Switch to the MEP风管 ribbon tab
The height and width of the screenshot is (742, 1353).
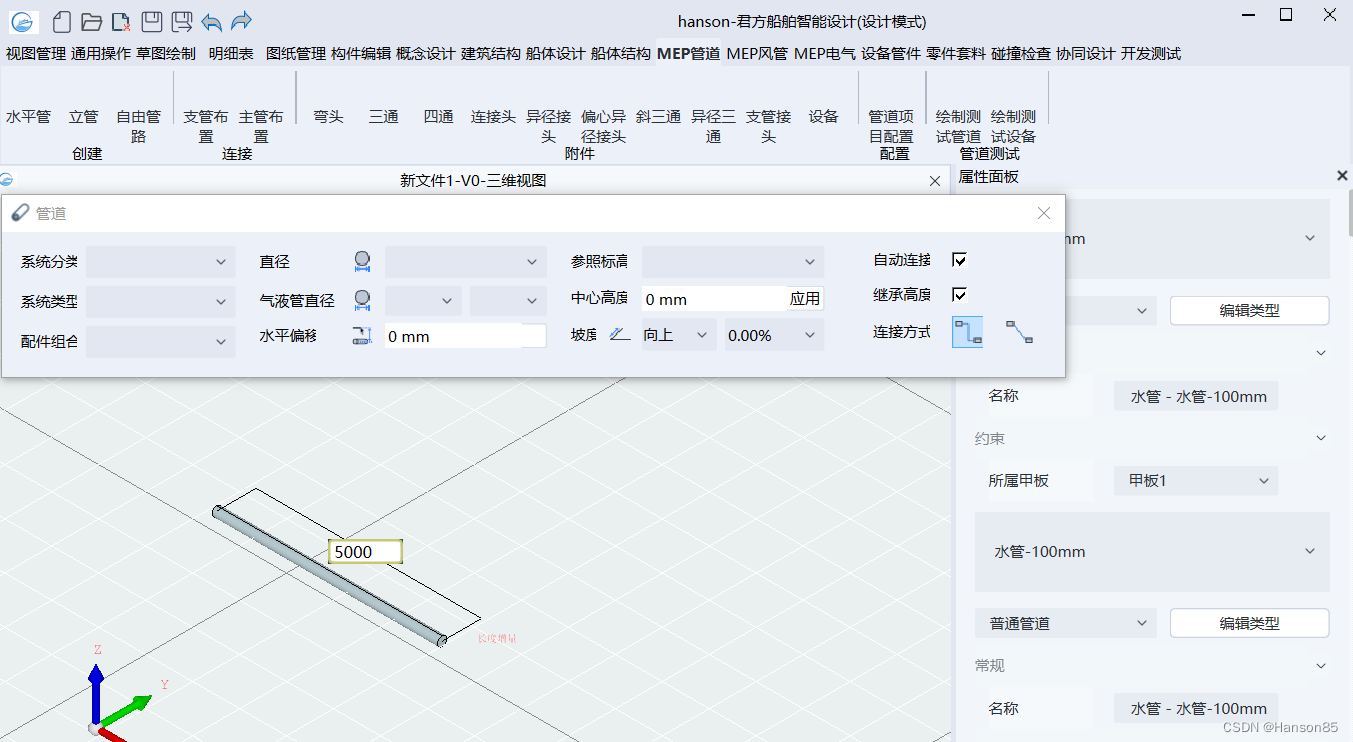click(x=756, y=54)
